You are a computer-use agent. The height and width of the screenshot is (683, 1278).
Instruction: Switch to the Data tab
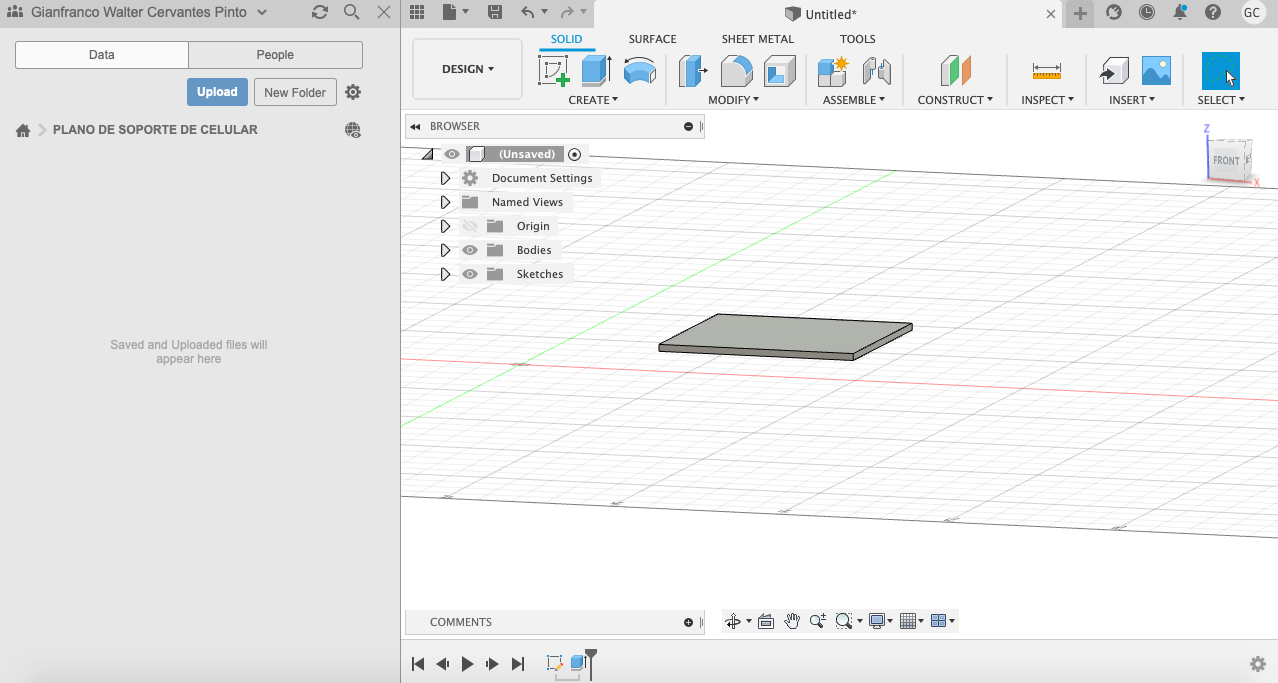click(102, 55)
